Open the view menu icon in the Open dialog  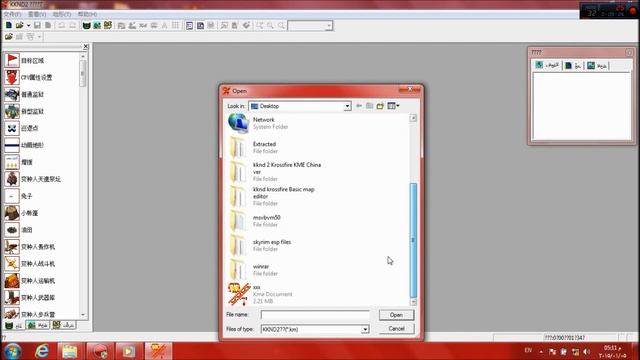[x=393, y=106]
